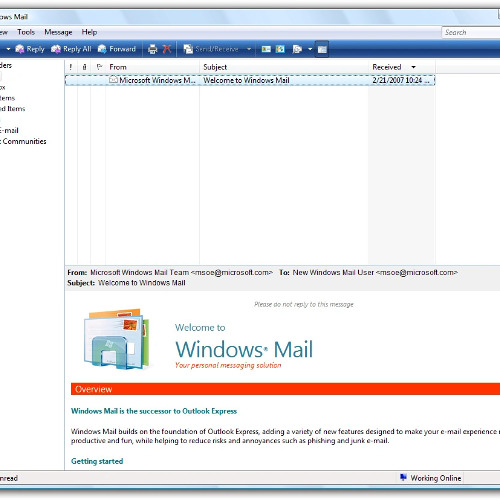Sort messages by the Subject column
Viewport: 500px width, 500px height.
tap(284, 67)
